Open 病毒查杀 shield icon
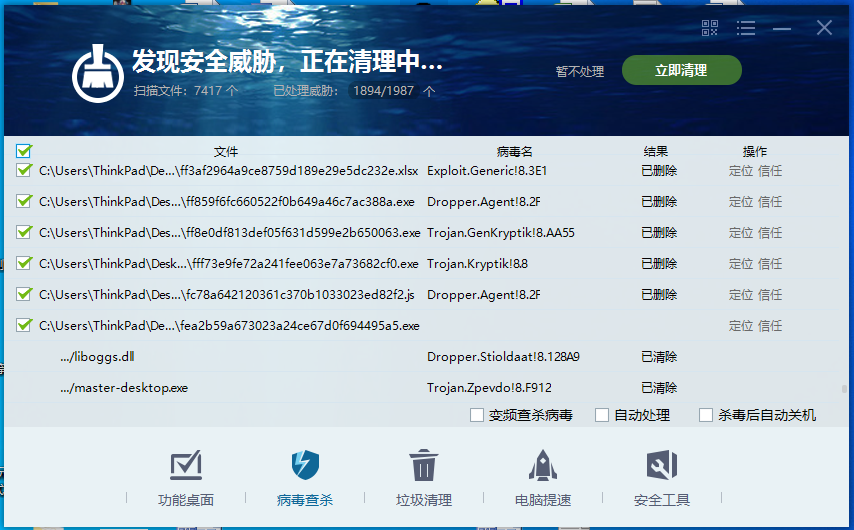Screen dimensions: 854x530 point(305,465)
